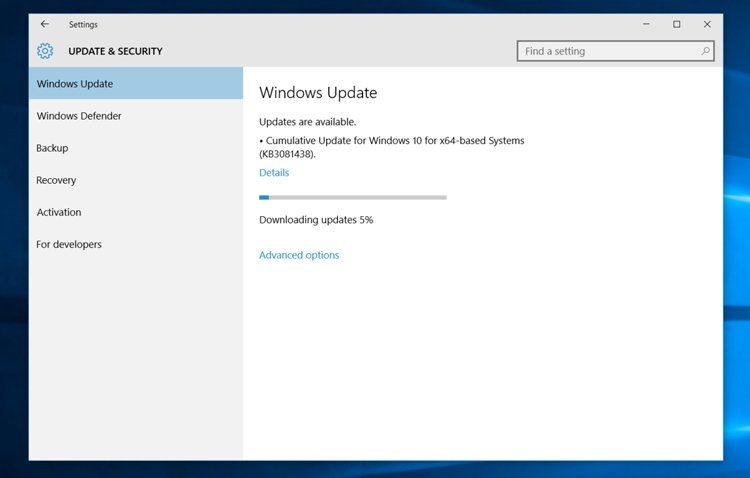Click the Update & Security gear icon
The width and height of the screenshot is (750, 478).
pyautogui.click(x=45, y=51)
